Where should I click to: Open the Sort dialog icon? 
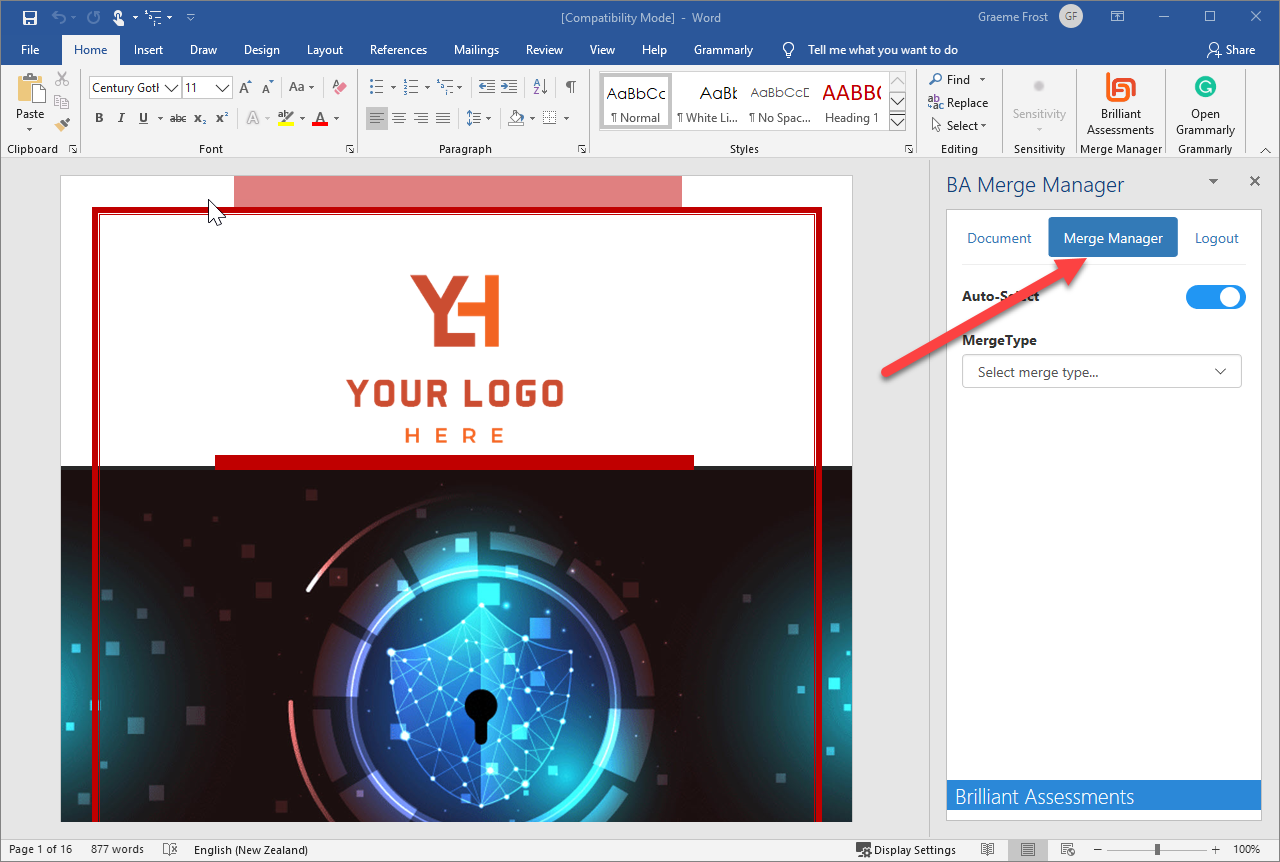point(539,87)
